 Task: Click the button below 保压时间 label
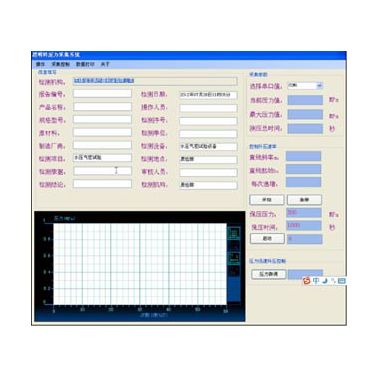(x=267, y=239)
